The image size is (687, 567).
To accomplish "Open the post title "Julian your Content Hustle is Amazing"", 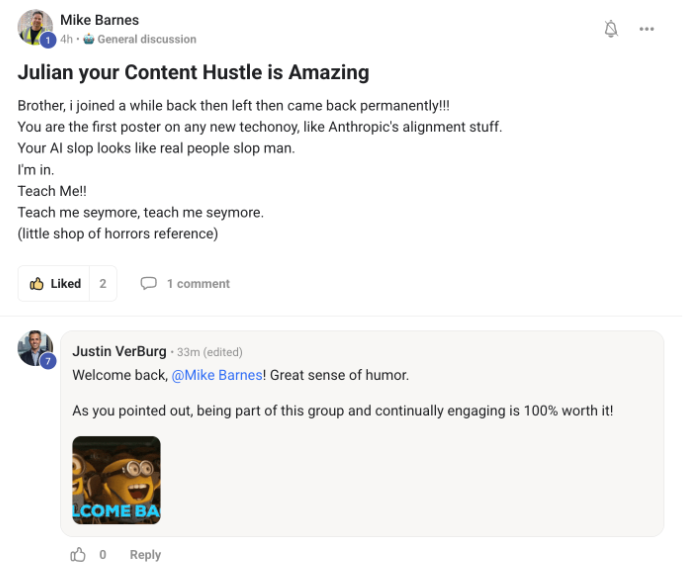I will pos(193,72).
